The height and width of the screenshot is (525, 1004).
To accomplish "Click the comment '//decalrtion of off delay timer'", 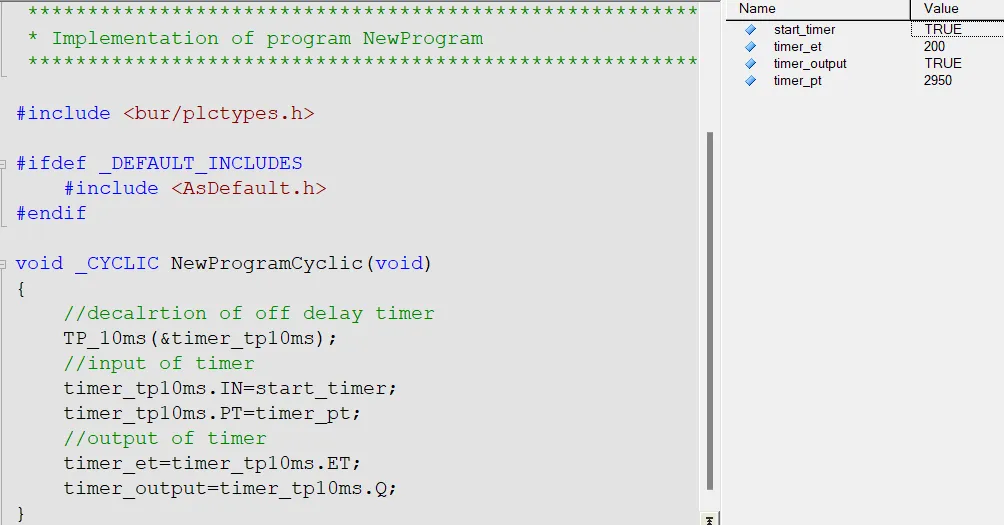I will (x=249, y=313).
